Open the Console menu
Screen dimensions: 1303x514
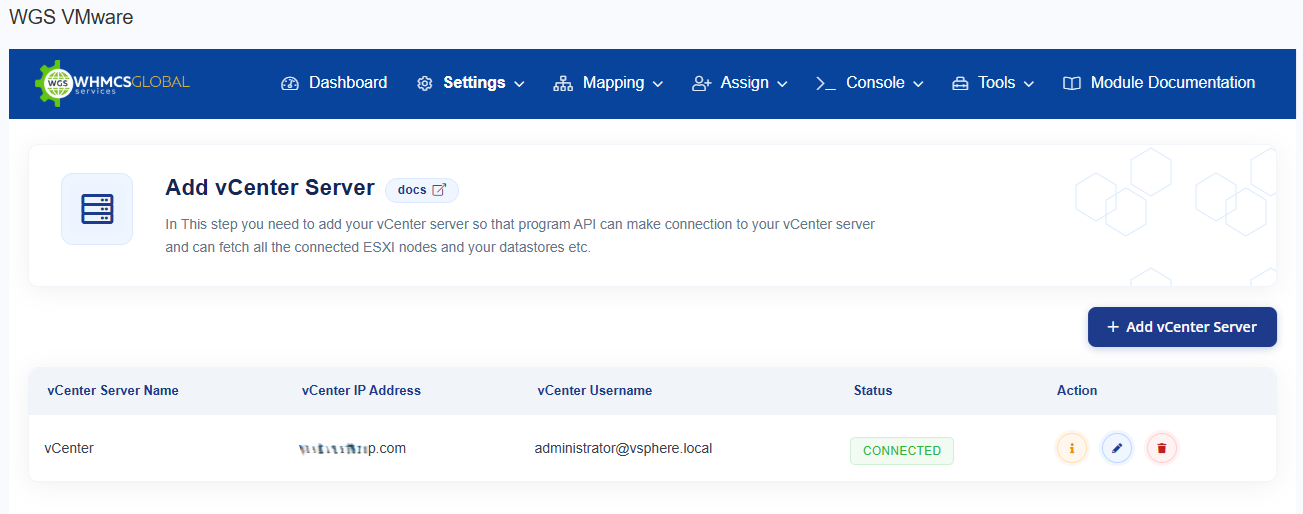[870, 83]
